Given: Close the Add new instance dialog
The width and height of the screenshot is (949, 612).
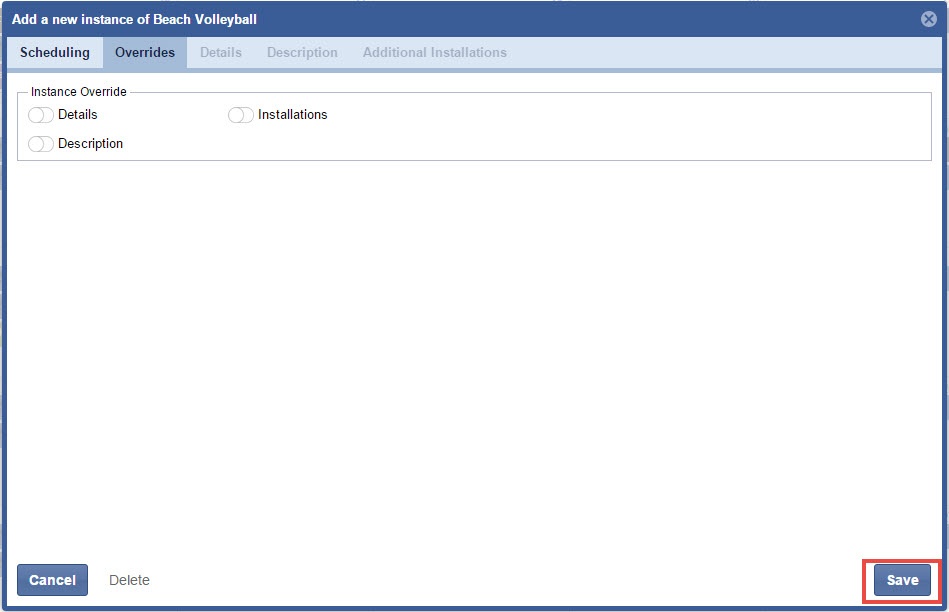Looking at the screenshot, I should (x=928, y=19).
